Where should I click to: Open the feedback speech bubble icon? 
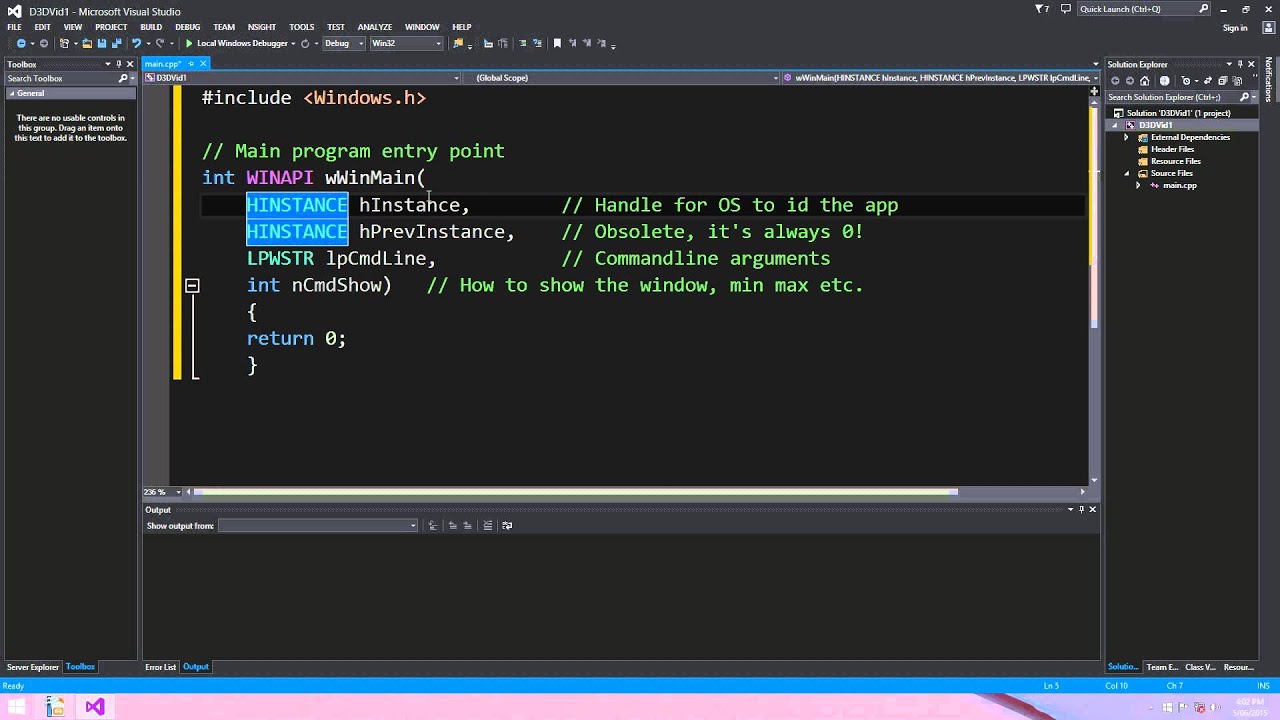point(1066,9)
